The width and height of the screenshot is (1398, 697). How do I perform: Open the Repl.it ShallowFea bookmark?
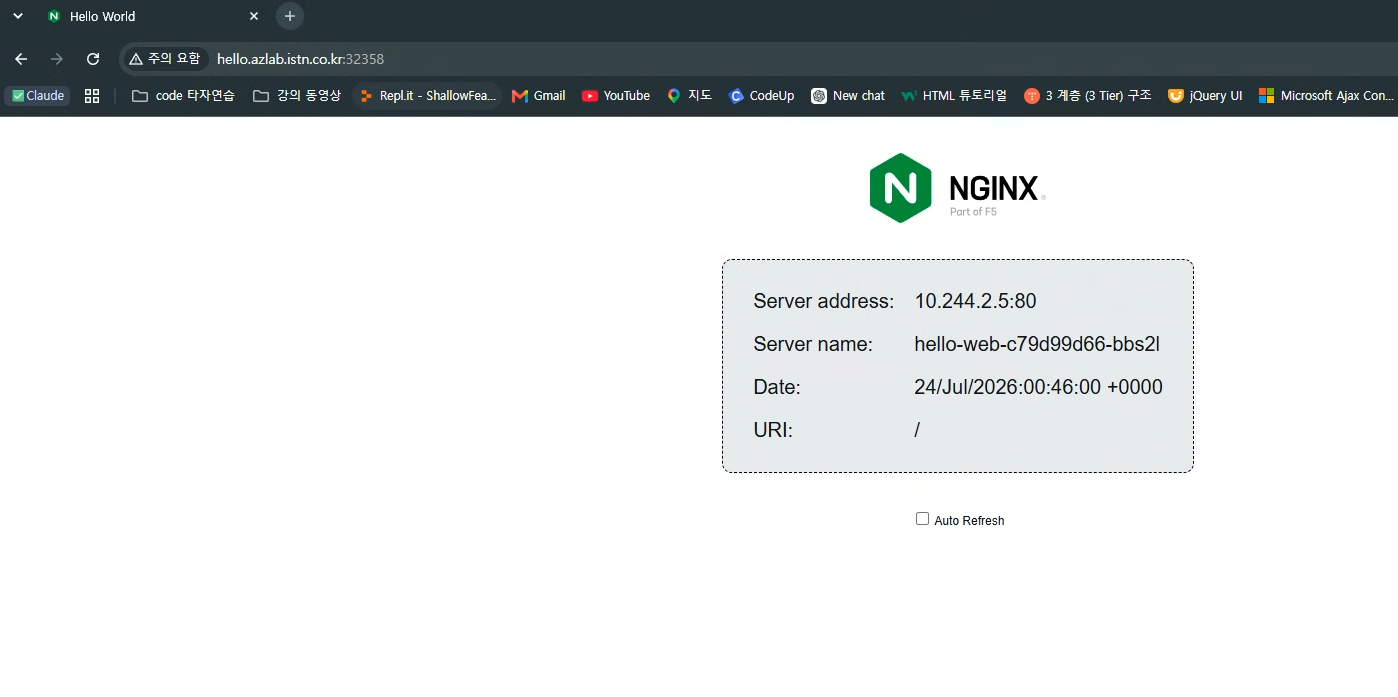click(427, 96)
